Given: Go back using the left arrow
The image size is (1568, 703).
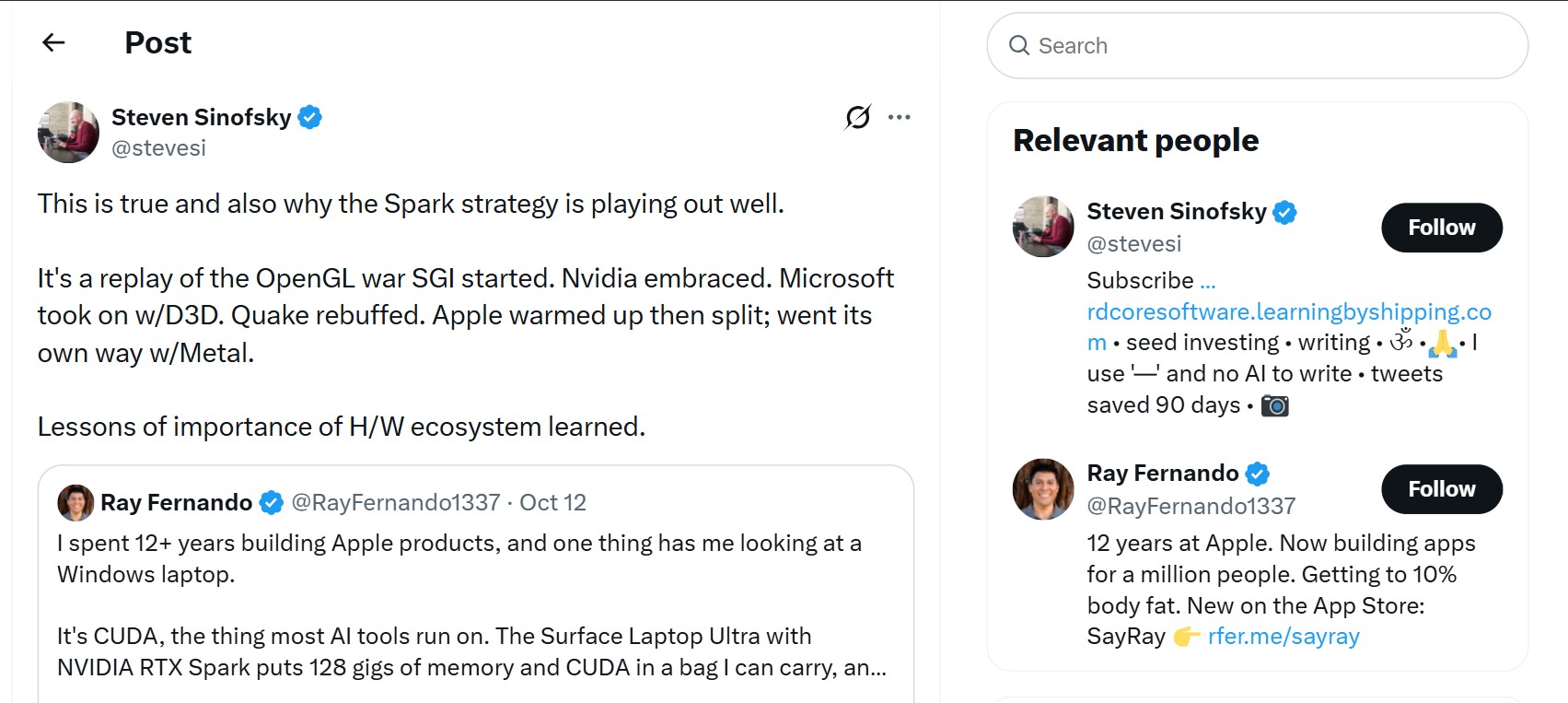Looking at the screenshot, I should tap(53, 42).
